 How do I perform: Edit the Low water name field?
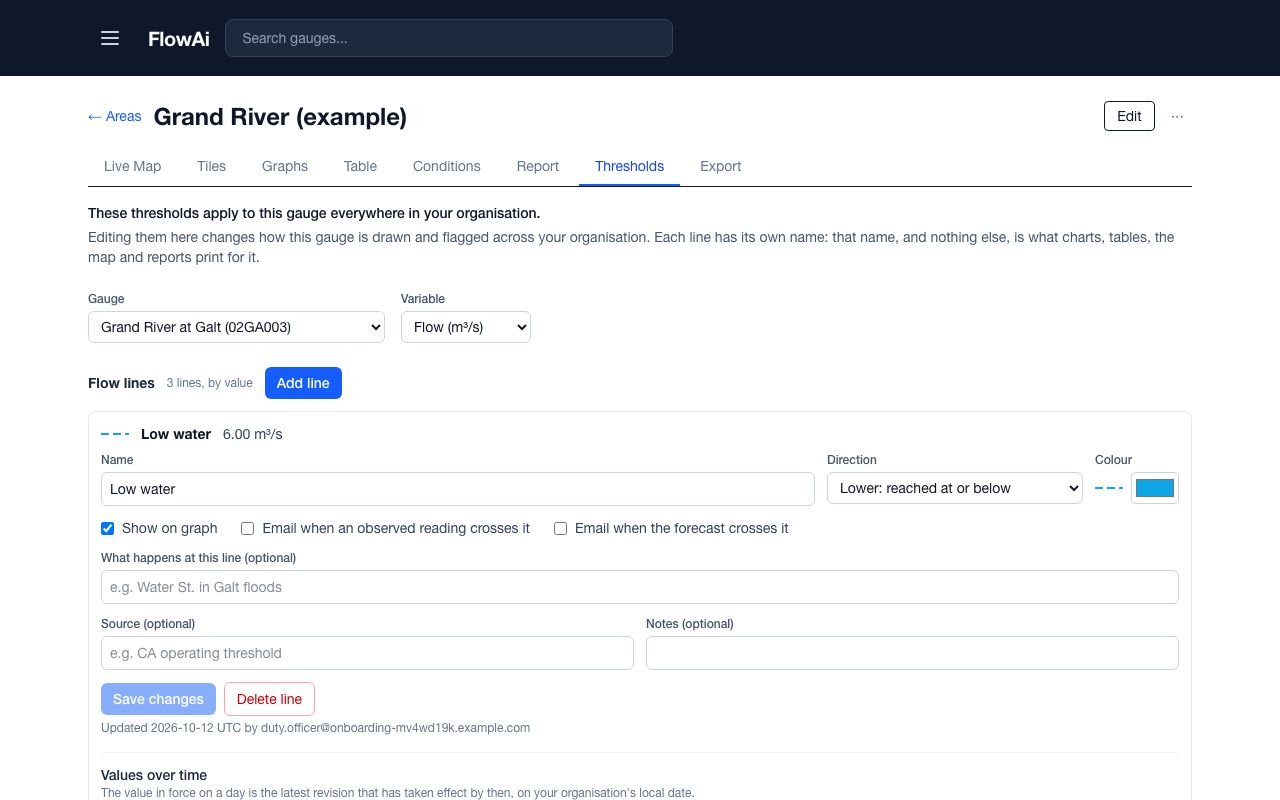click(x=458, y=489)
